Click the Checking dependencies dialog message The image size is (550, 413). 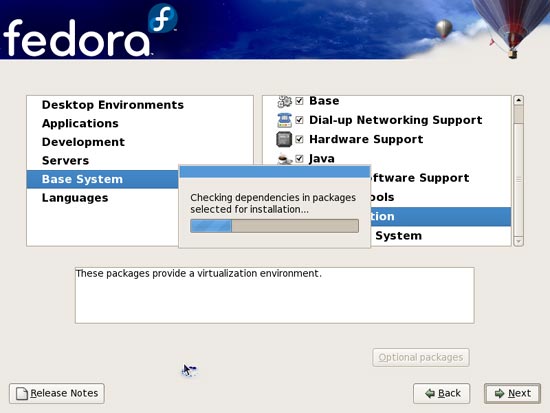tap(273, 204)
